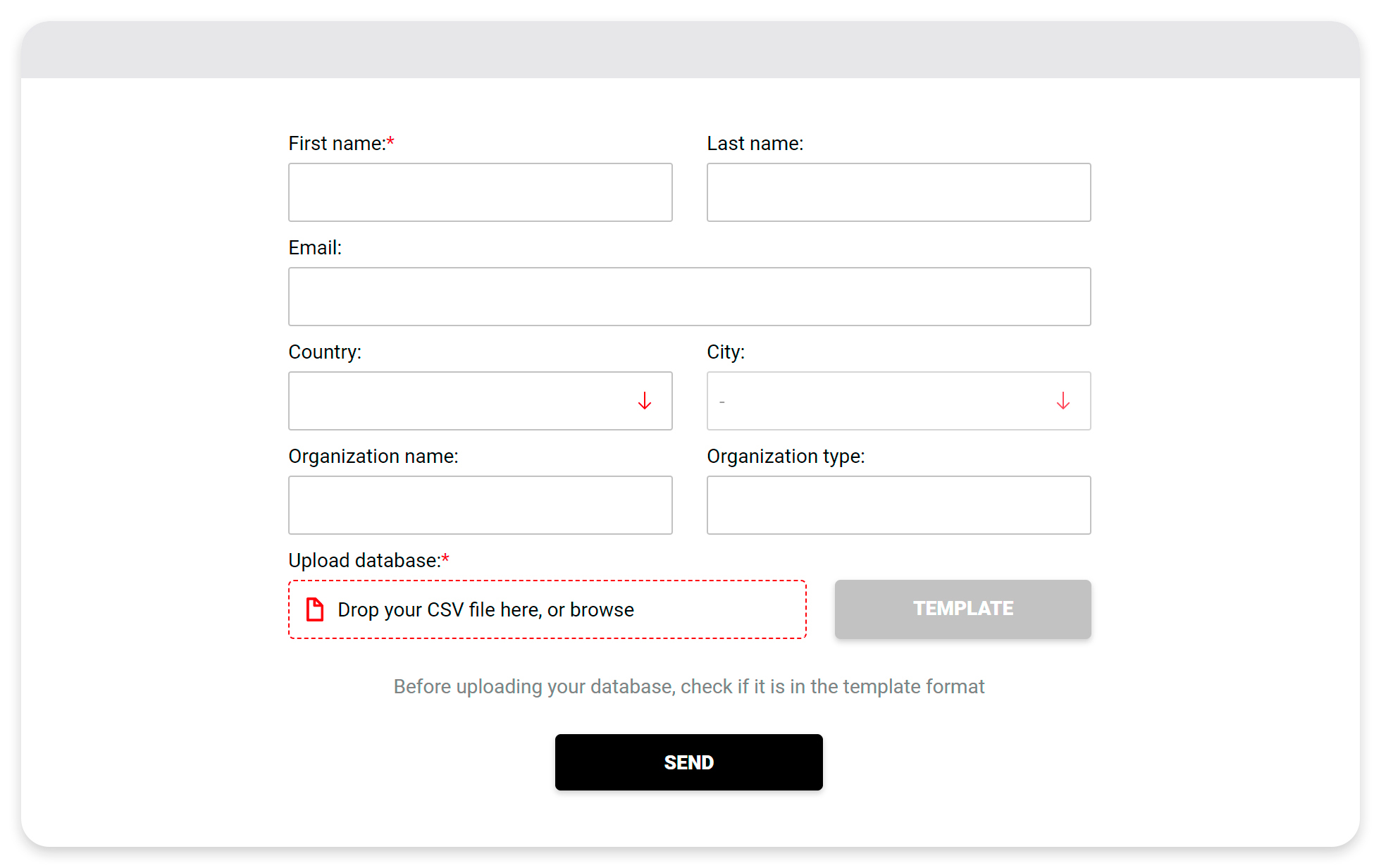Click the "Organization type:" label
The image size is (1381, 868).
coord(786,457)
